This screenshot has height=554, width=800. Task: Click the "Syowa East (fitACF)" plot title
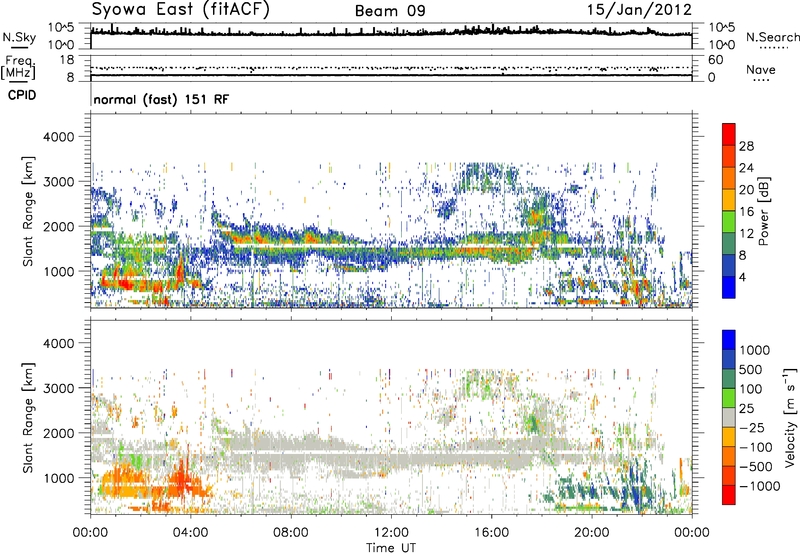(x=180, y=9)
